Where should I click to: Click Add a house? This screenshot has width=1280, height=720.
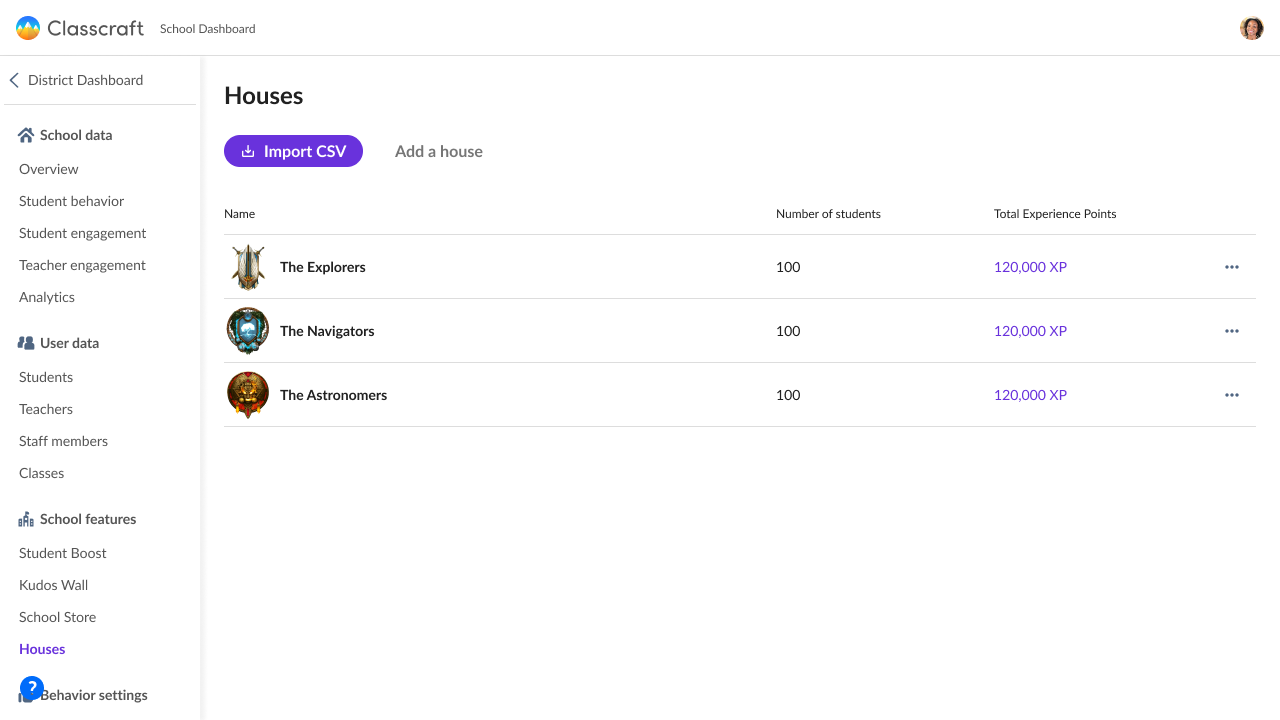click(x=439, y=151)
